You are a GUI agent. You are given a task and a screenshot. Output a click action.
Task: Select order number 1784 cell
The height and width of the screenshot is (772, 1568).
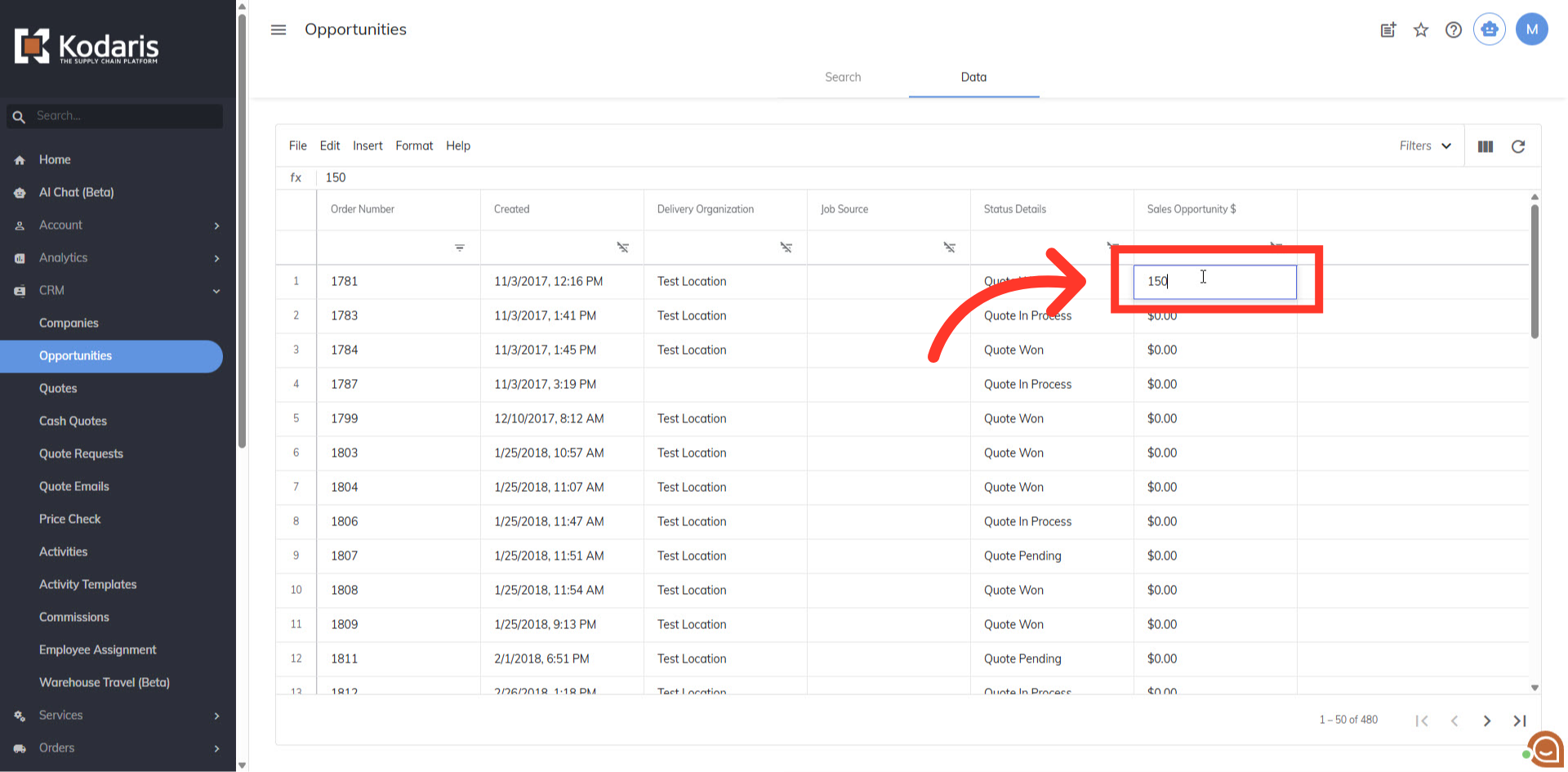(x=399, y=350)
